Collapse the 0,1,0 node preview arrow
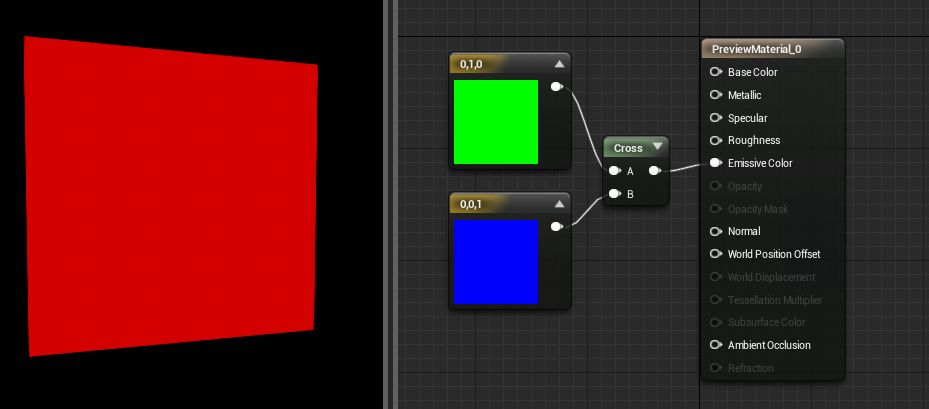 [559, 63]
